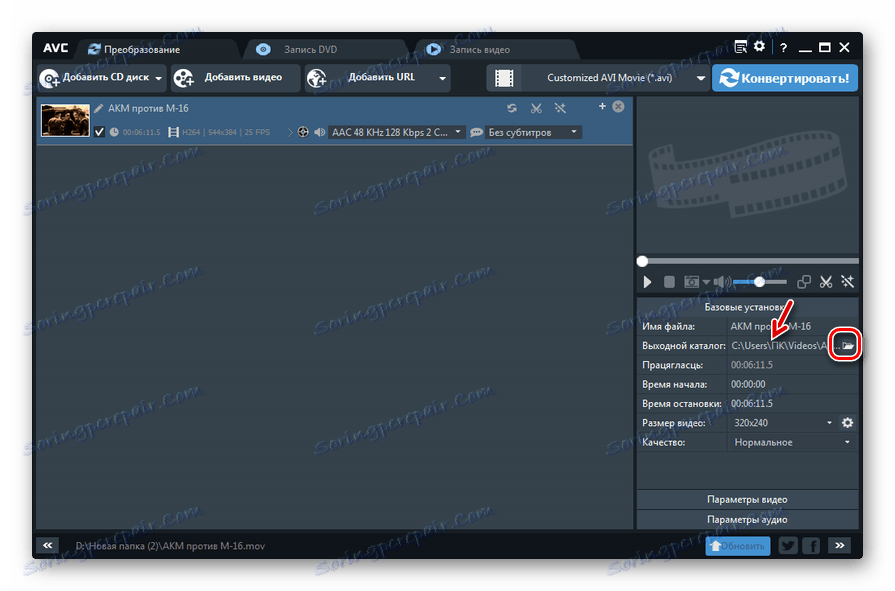Expand the Параметры видео section

[x=747, y=500]
